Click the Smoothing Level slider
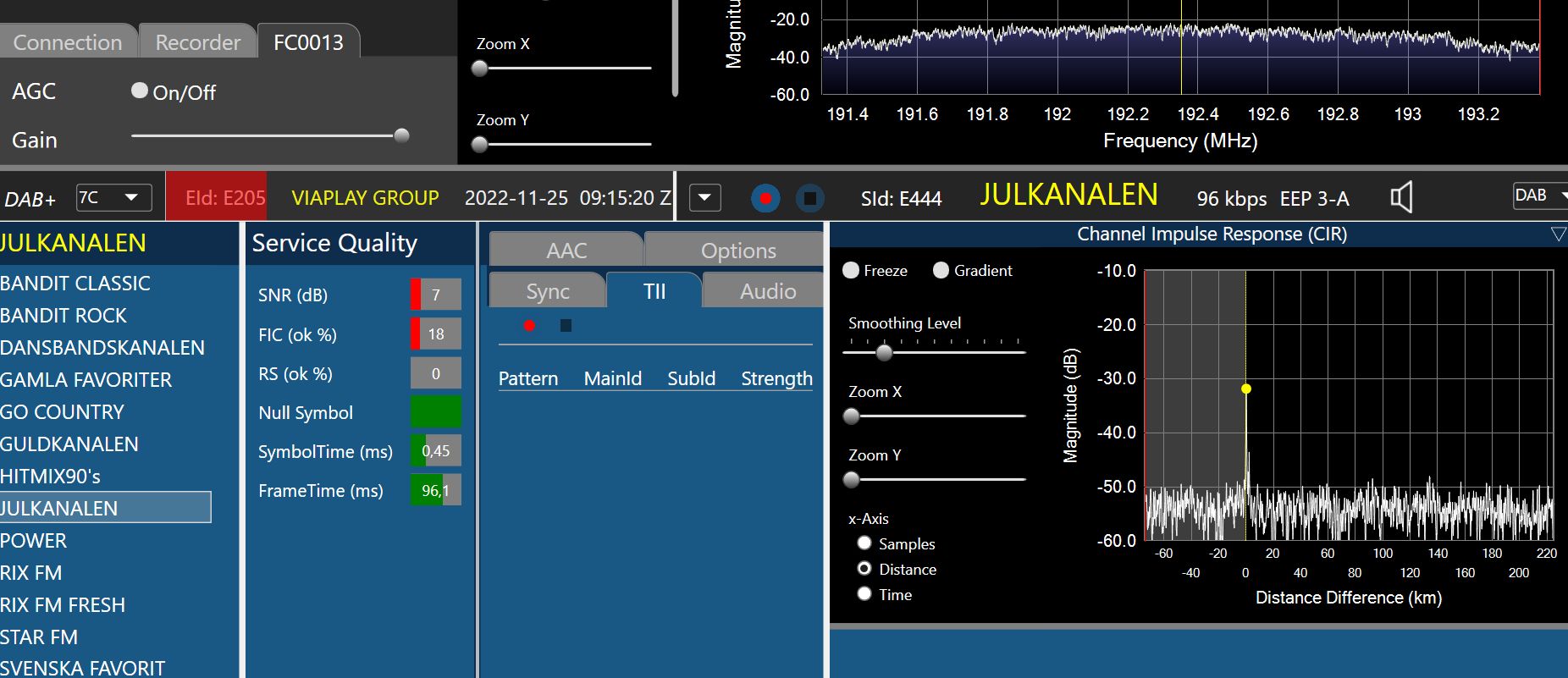Viewport: 1568px width, 678px height. coord(884,352)
